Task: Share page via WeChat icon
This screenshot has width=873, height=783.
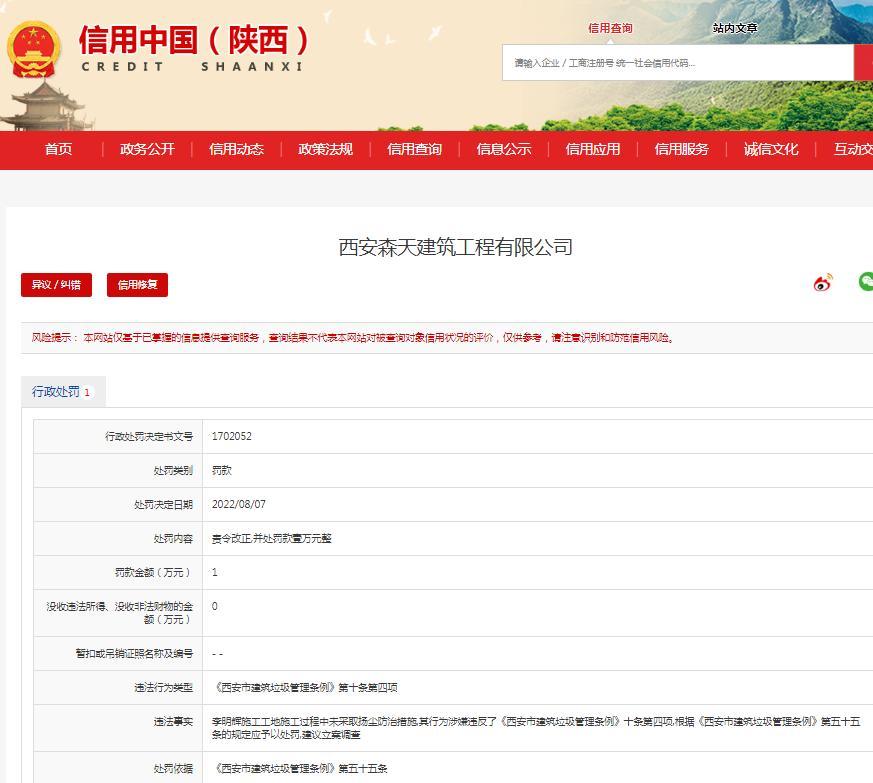Action: click(866, 282)
